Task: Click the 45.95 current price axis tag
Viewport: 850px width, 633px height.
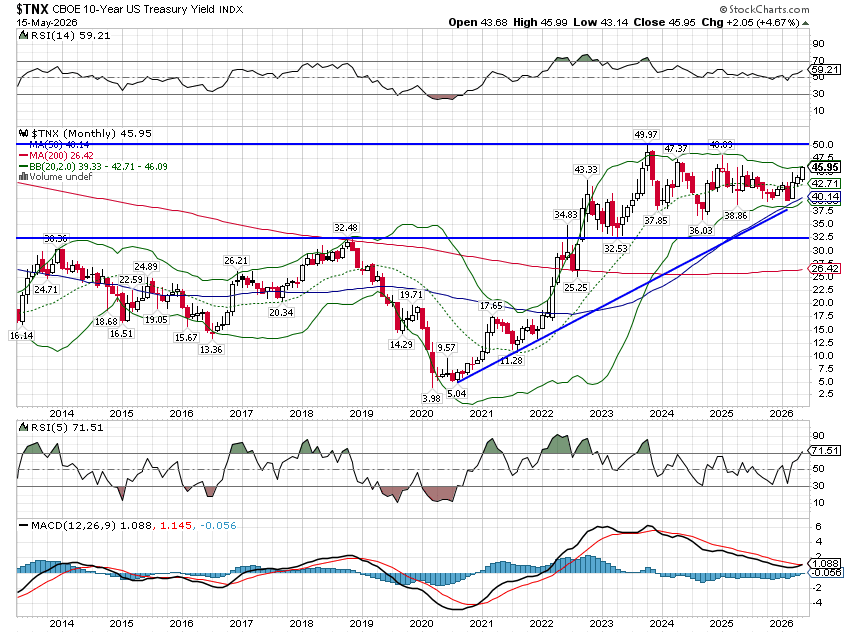Action: tap(826, 167)
